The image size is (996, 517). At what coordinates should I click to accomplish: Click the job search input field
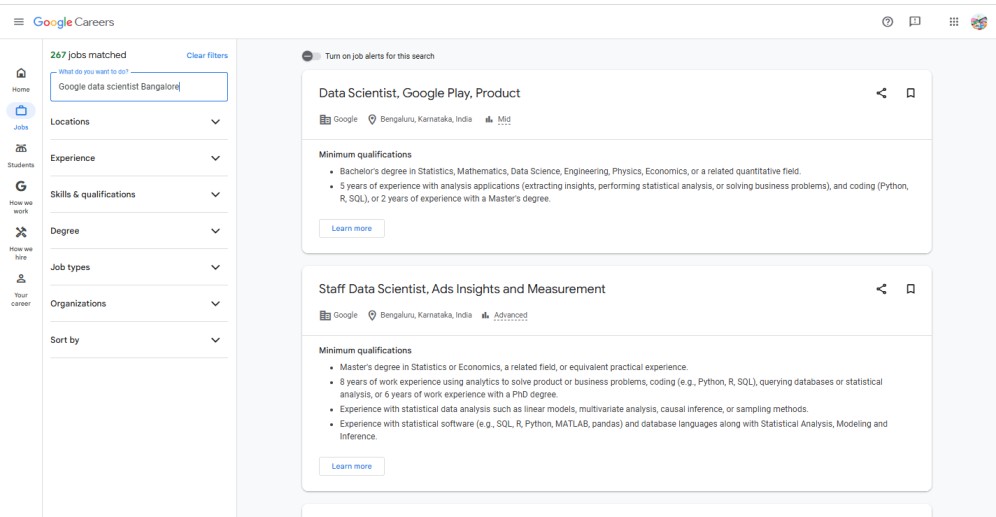tap(138, 86)
